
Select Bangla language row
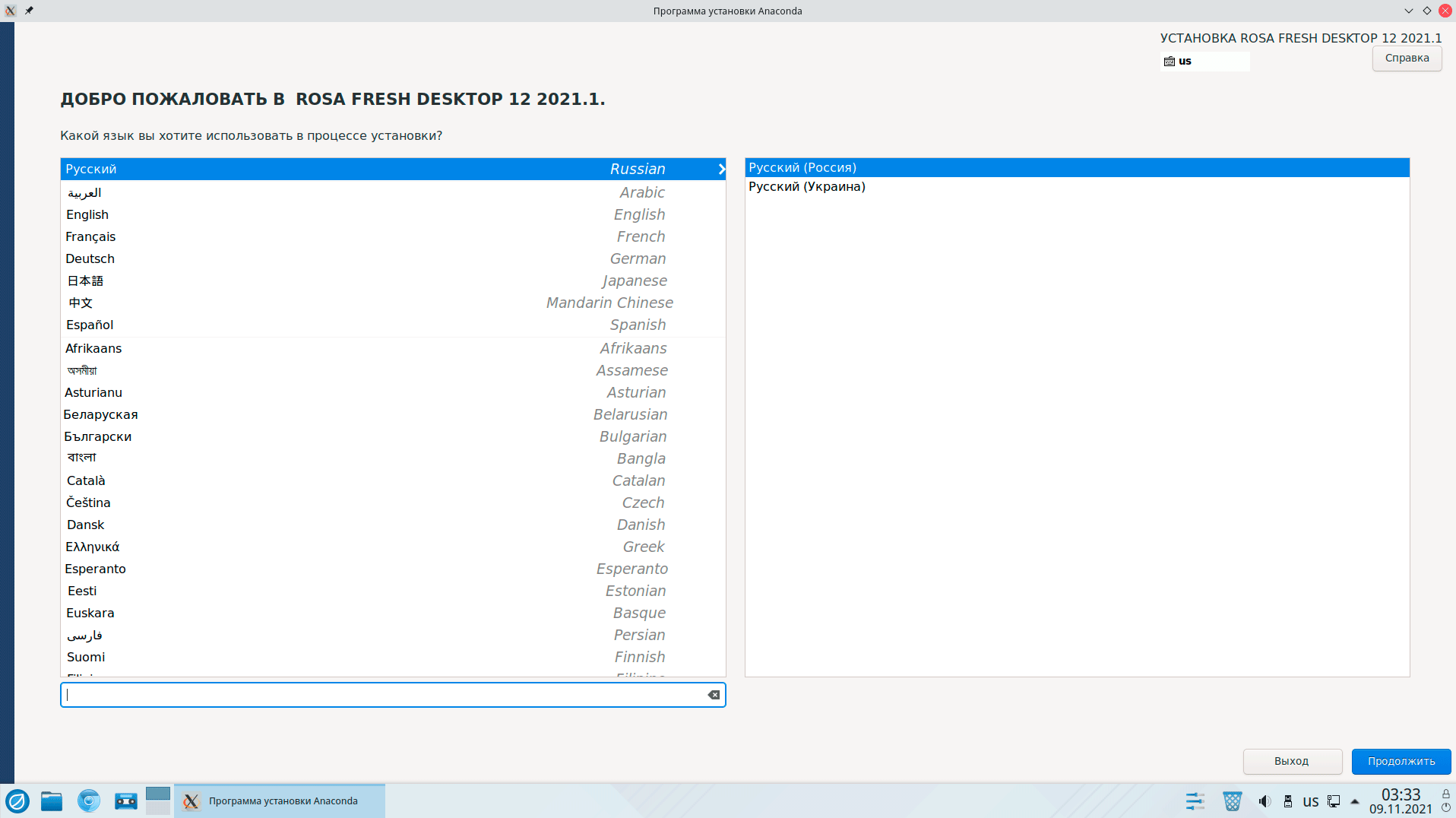[x=393, y=458]
